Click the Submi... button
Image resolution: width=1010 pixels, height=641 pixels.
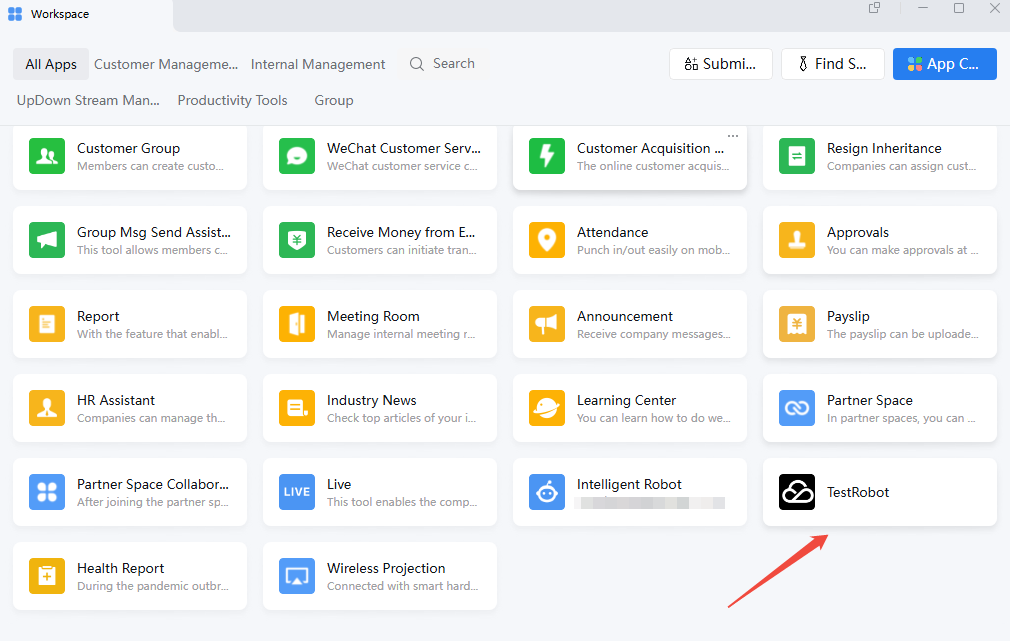720,64
